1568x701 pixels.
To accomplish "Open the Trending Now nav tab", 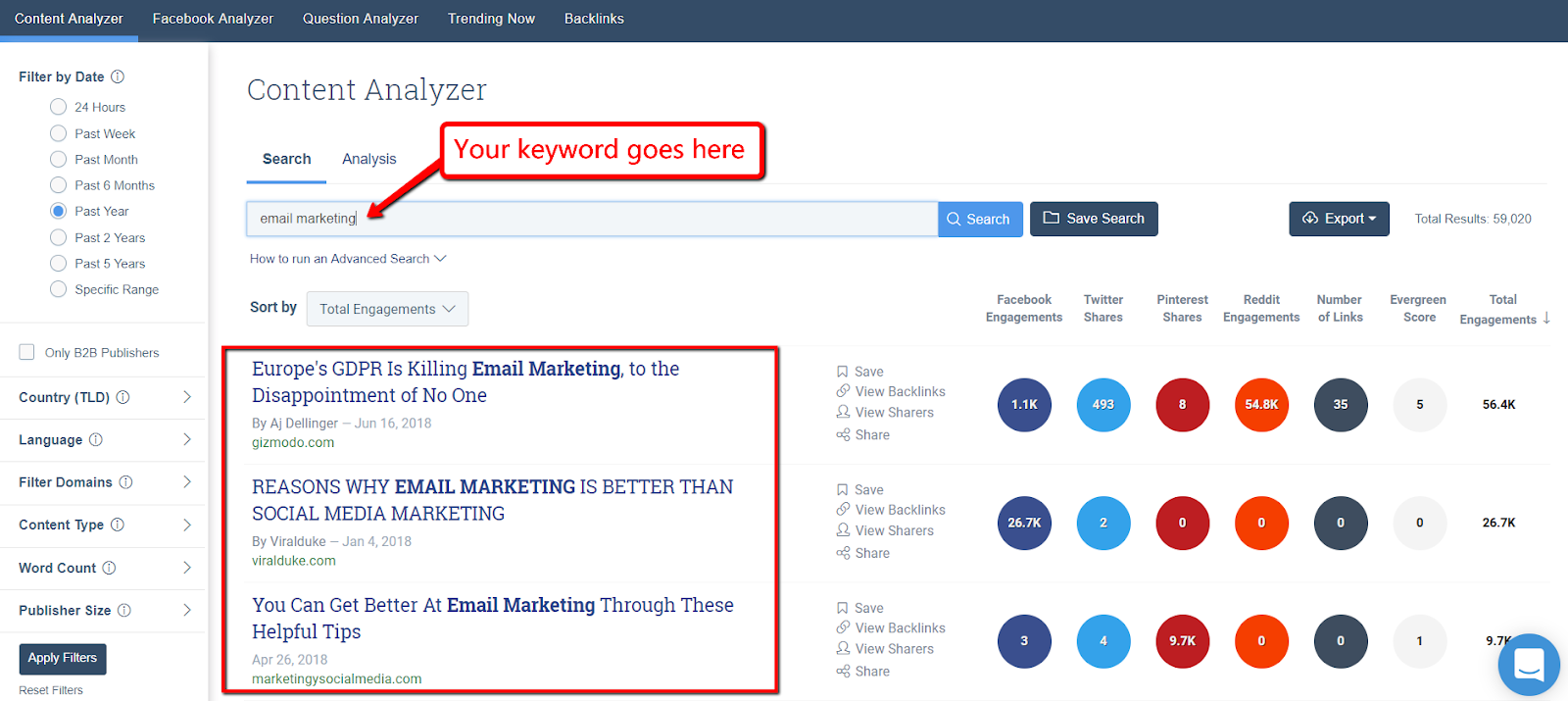I will pyautogui.click(x=491, y=19).
